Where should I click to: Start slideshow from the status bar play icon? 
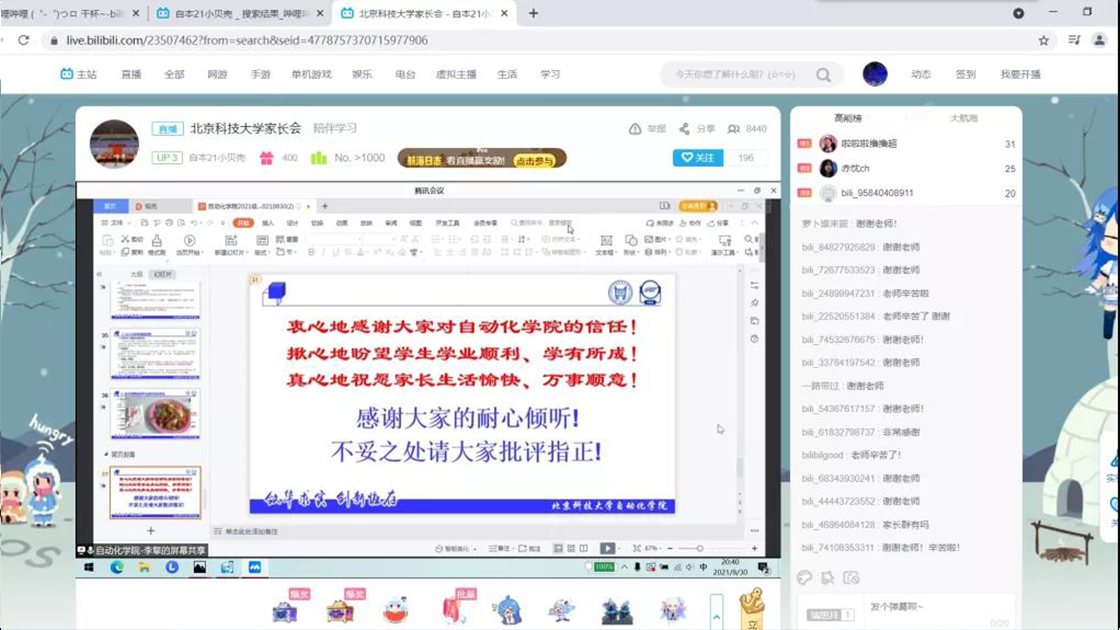tap(608, 548)
